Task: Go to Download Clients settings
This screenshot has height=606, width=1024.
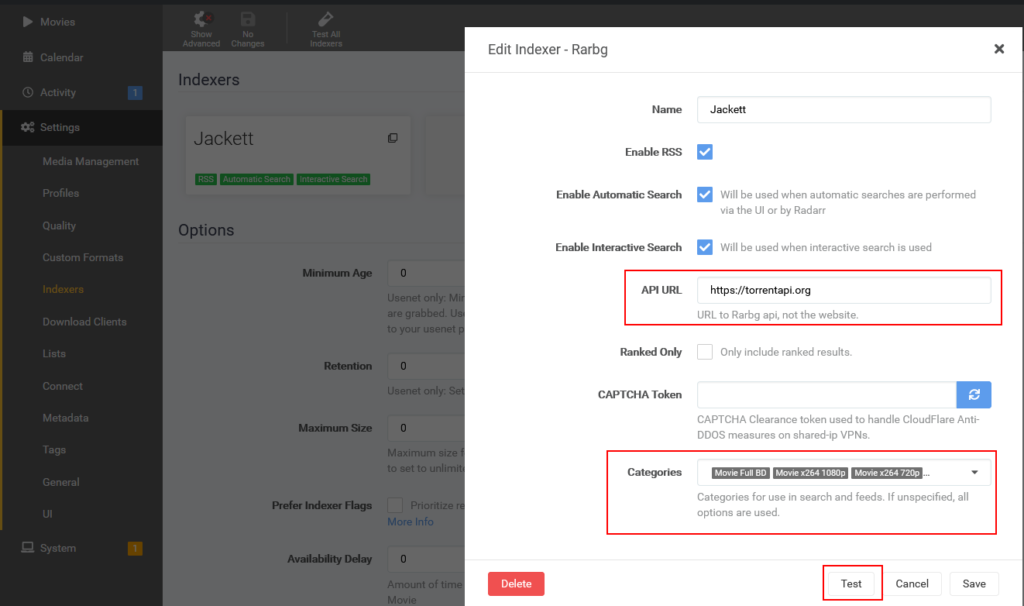Action: pos(84,321)
